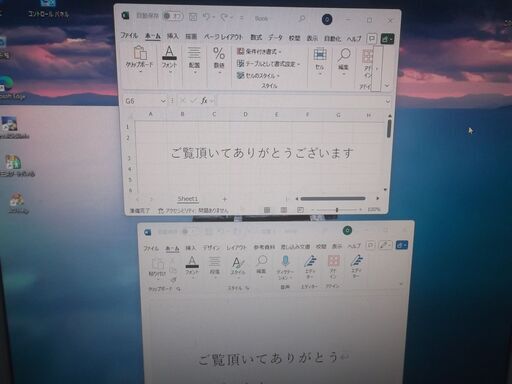The width and height of the screenshot is (512, 384).
Task: Click inside the Excel formula bar
Action: click(301, 101)
